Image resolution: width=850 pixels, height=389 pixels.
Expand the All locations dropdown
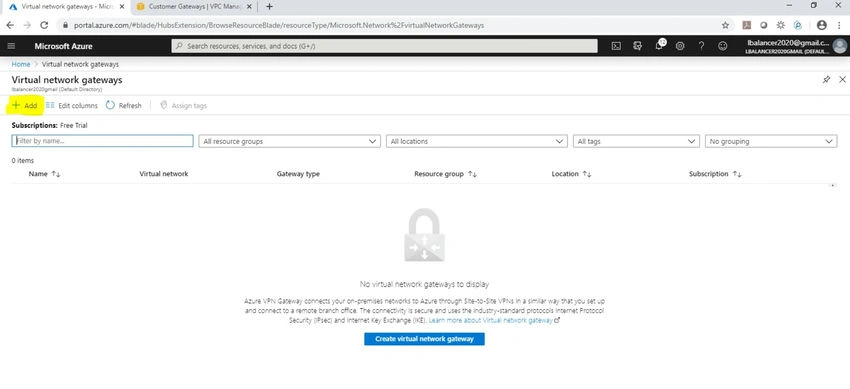(476, 141)
